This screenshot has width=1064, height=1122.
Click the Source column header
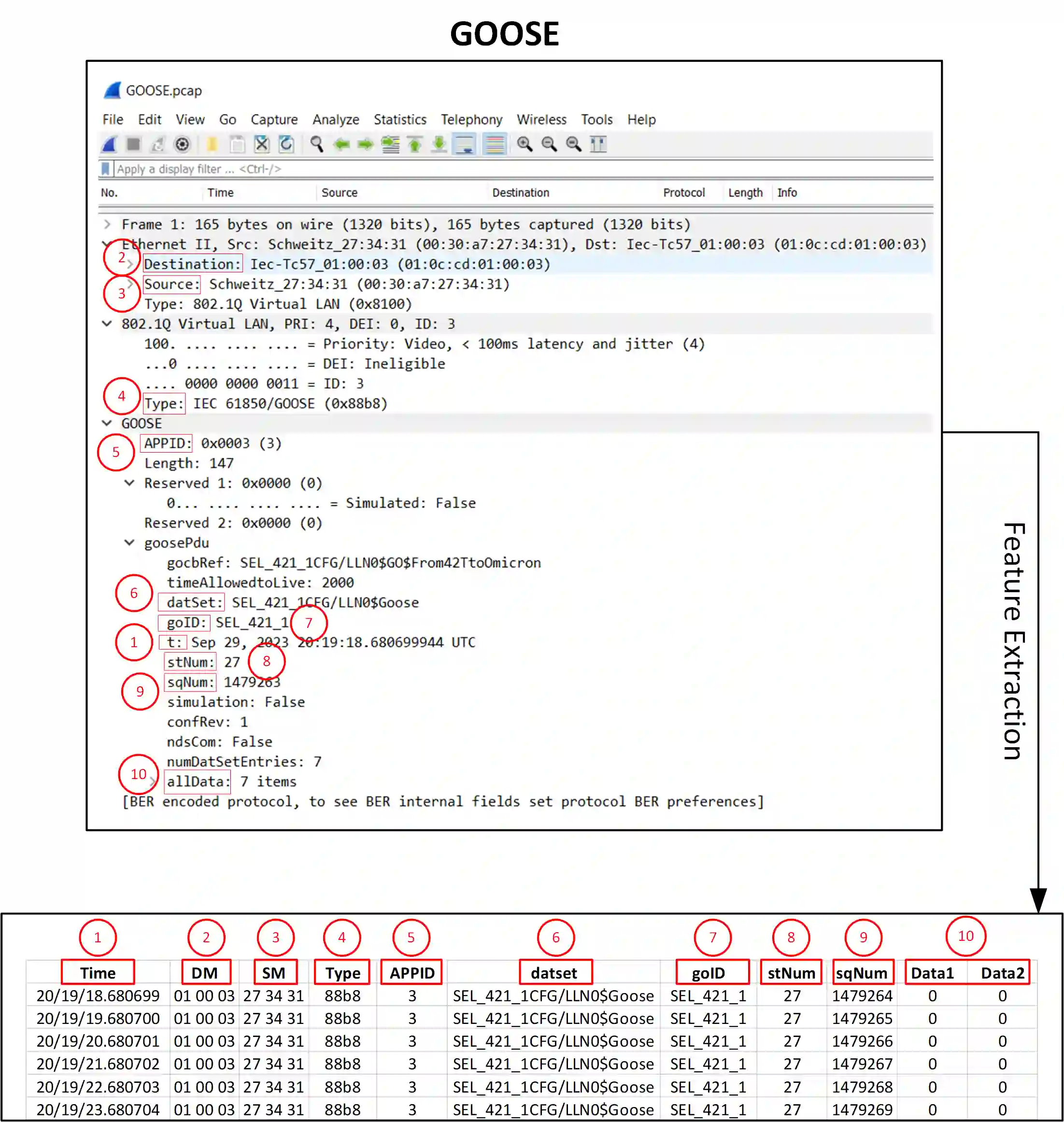pos(339,193)
